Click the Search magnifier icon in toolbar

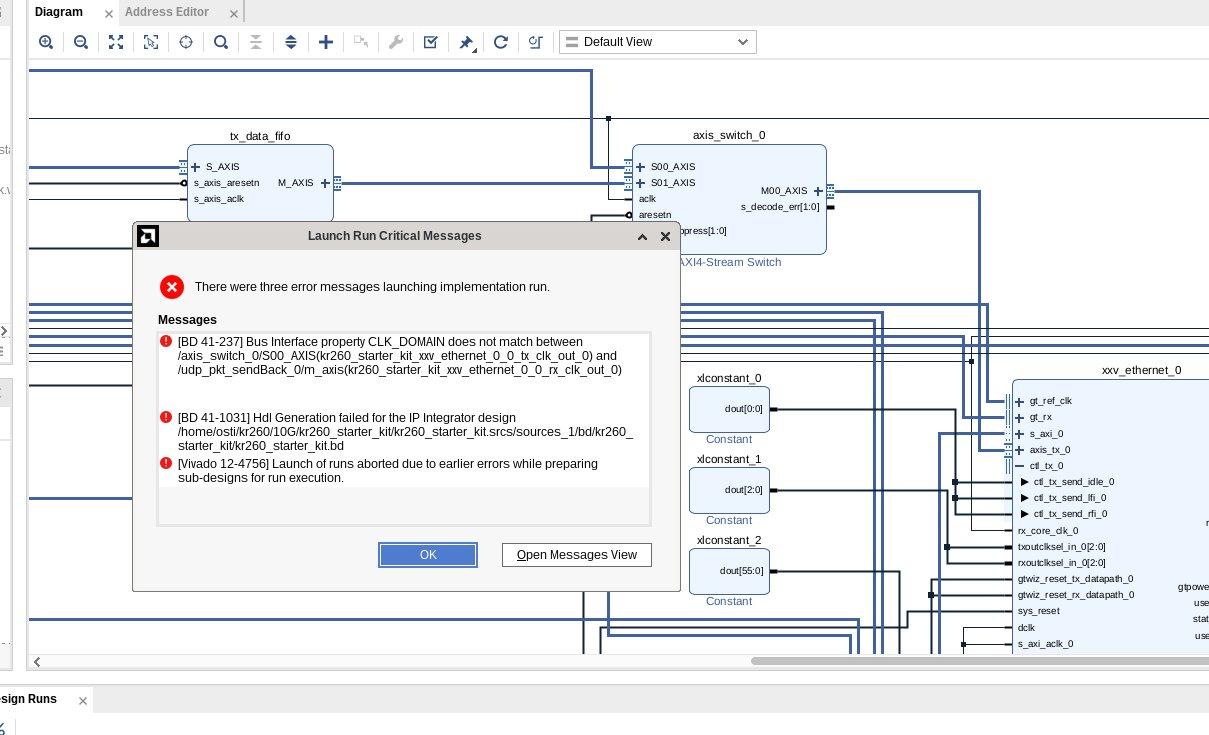click(221, 42)
